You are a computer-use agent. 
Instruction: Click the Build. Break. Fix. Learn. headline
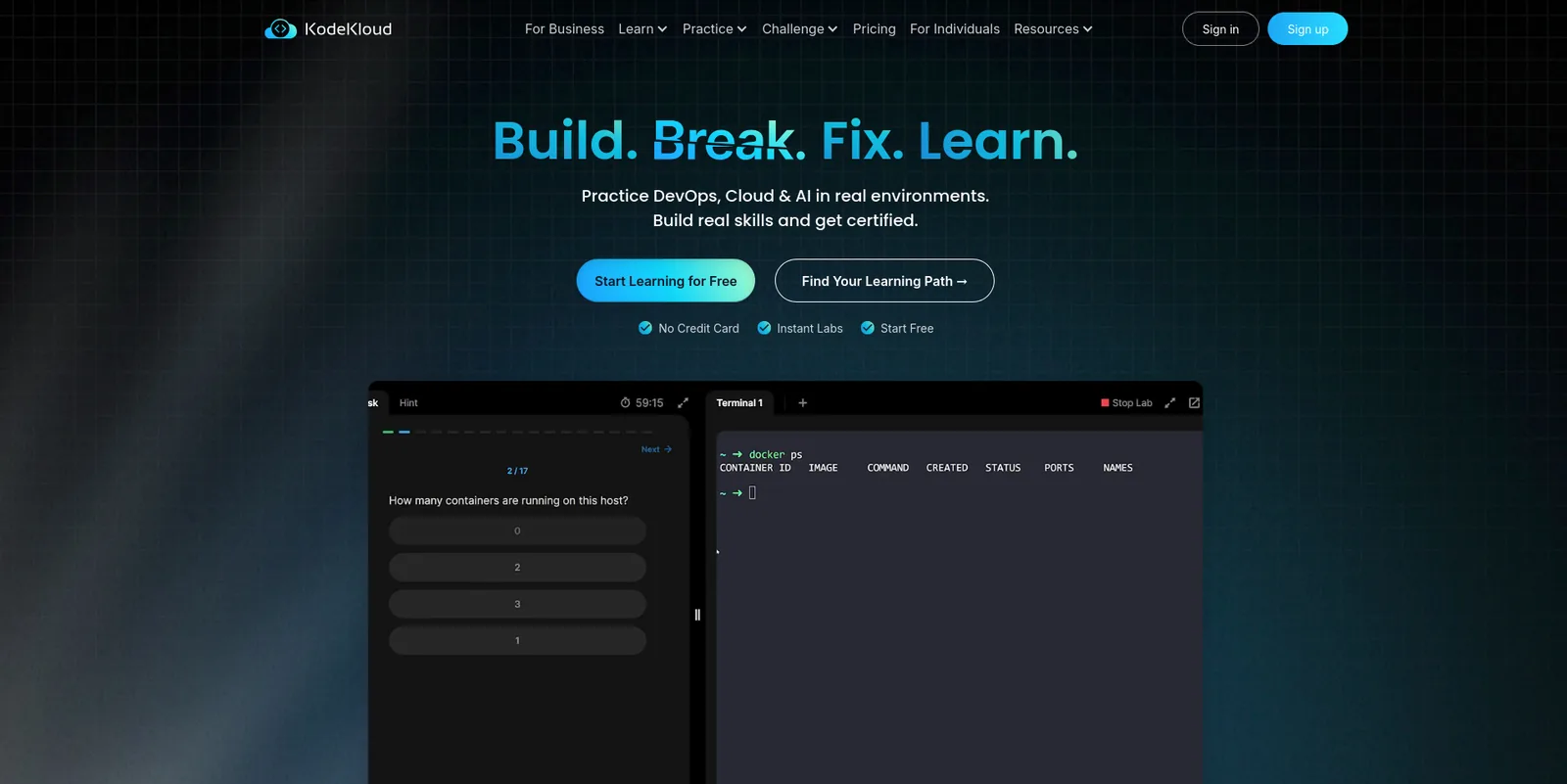(x=785, y=141)
